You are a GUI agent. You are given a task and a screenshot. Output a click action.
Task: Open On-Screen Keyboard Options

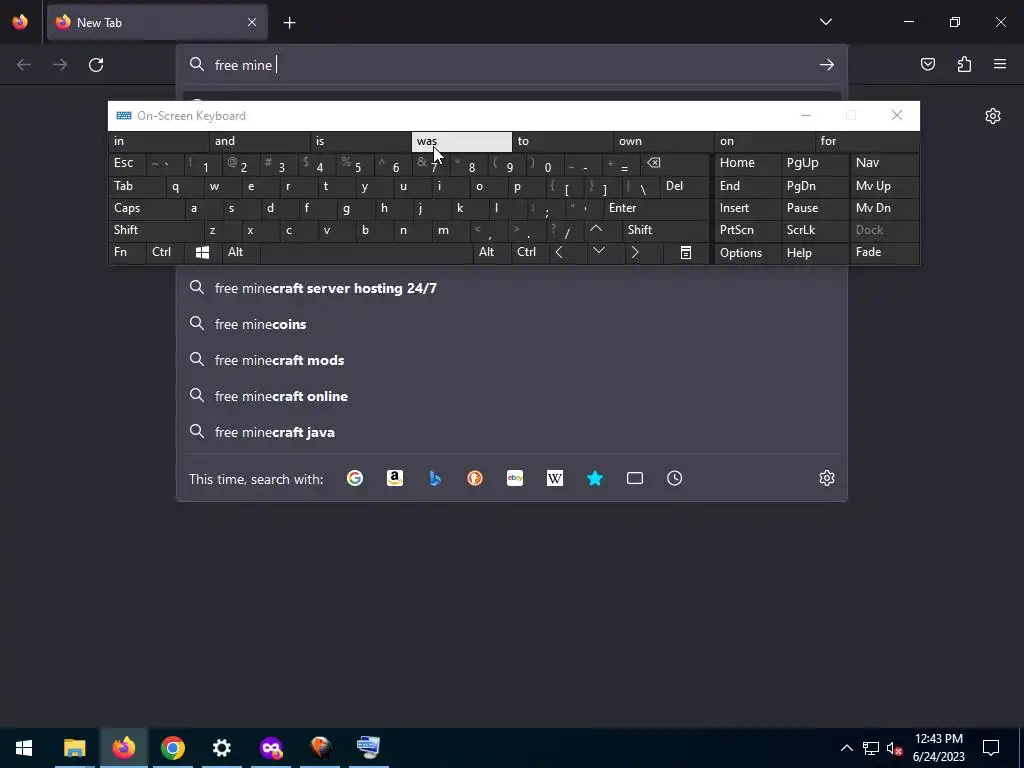point(747,252)
